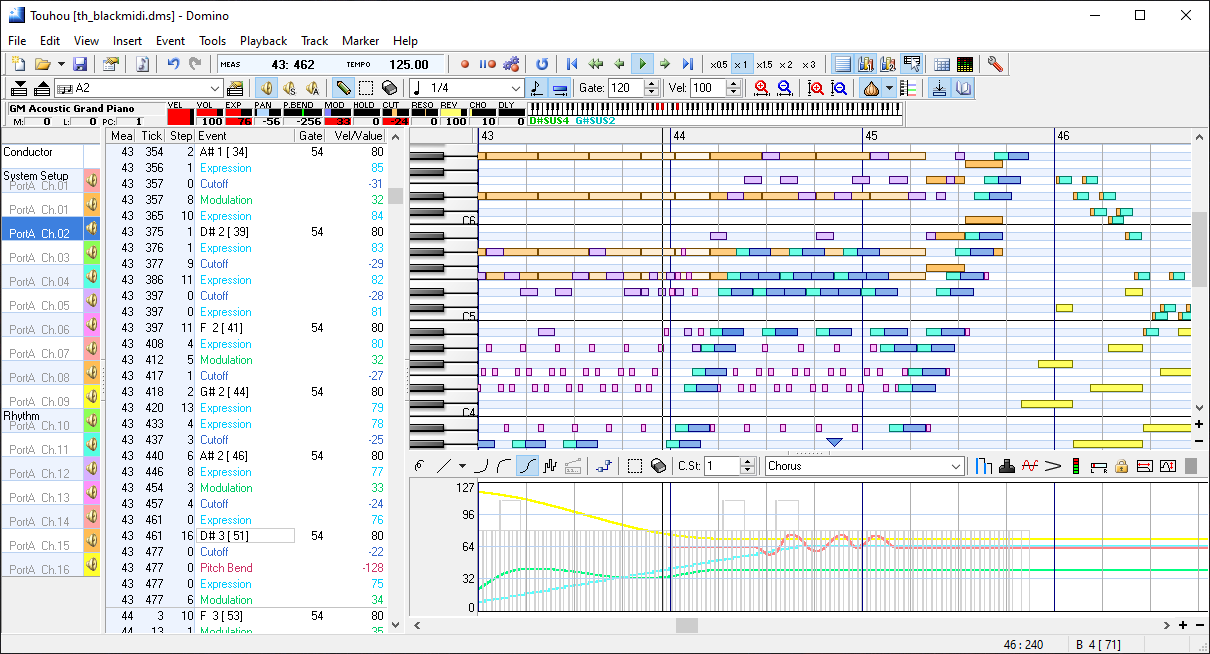Increase C.St value with the spinner up arrow

(x=748, y=461)
